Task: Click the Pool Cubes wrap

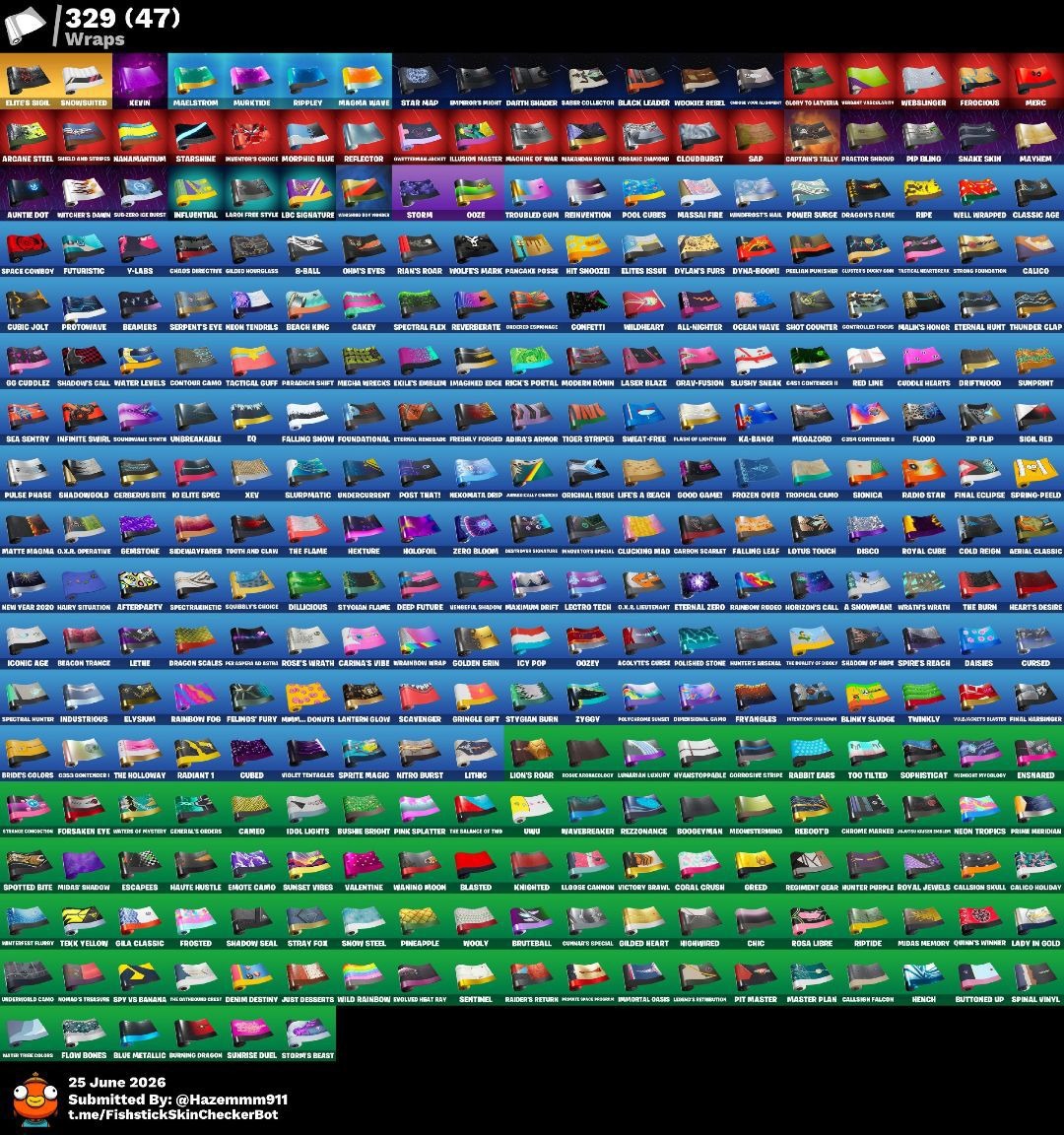Action: point(644,193)
